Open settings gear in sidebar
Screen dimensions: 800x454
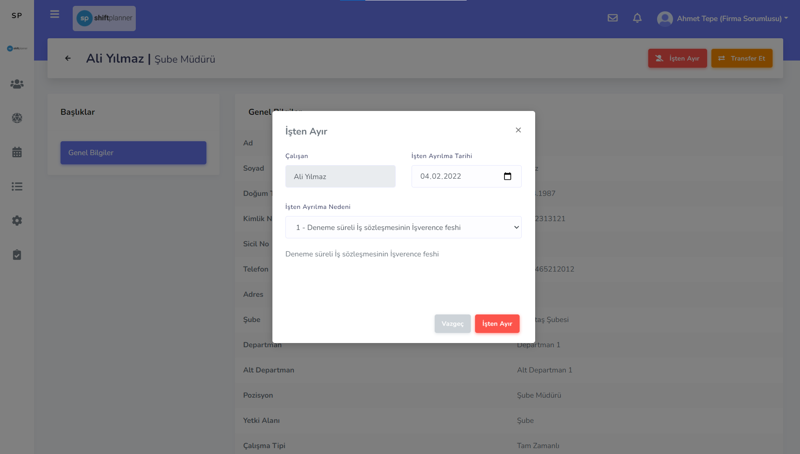17,220
